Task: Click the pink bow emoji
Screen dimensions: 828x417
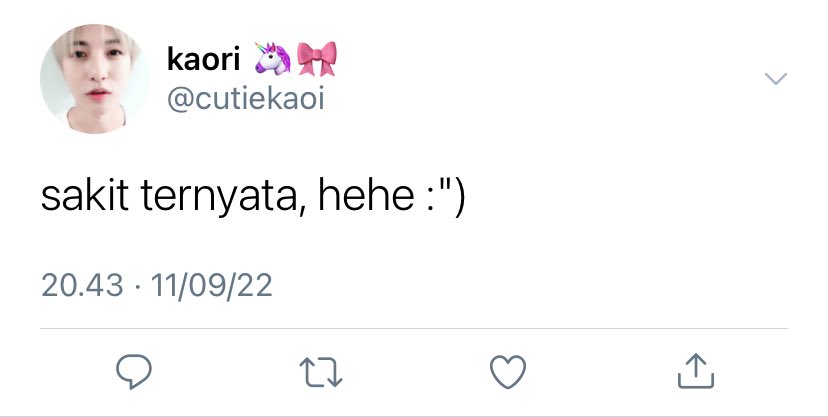Action: [316, 59]
